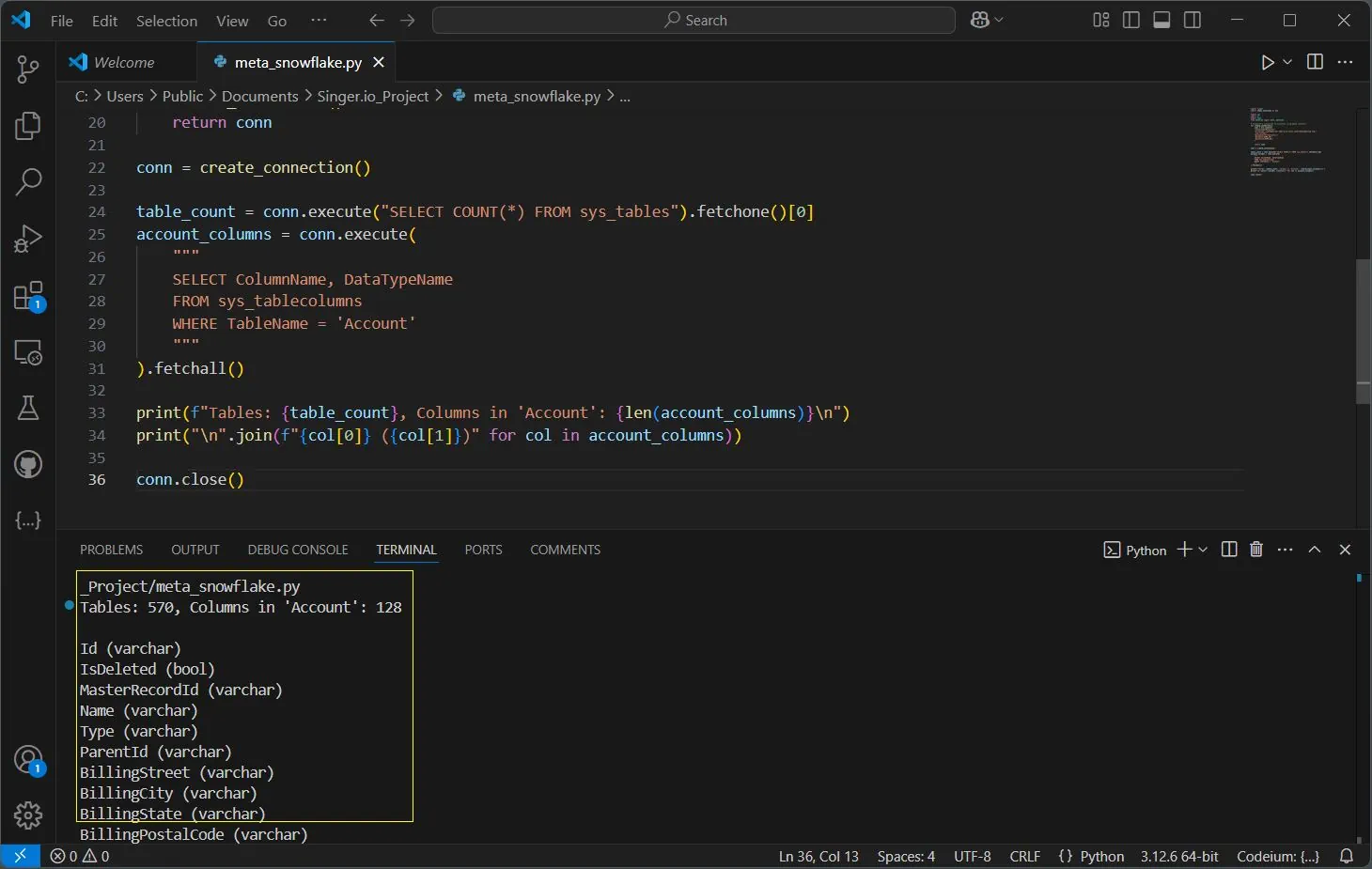Screen dimensions: 1372x869
Task: Toggle the bottom Panel visibility
Action: (1162, 21)
